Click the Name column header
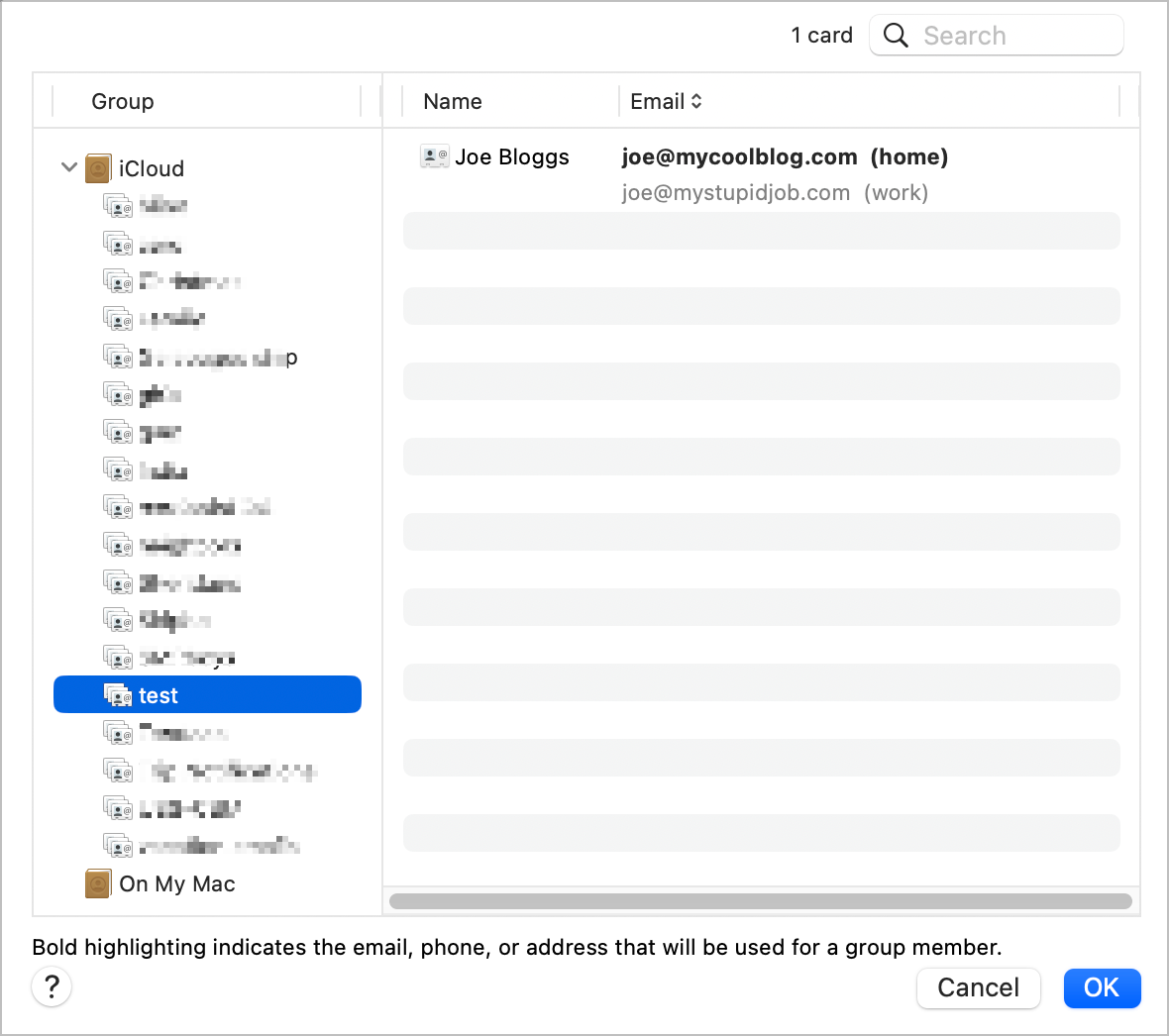The height and width of the screenshot is (1036, 1169). [453, 101]
